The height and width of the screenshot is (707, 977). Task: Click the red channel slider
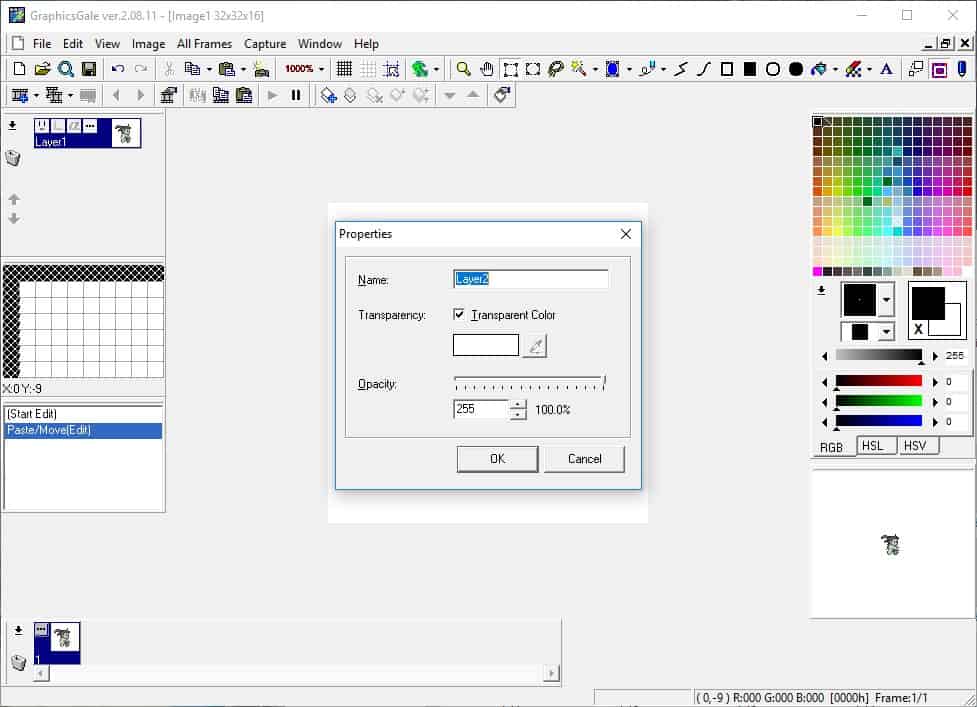(x=879, y=381)
